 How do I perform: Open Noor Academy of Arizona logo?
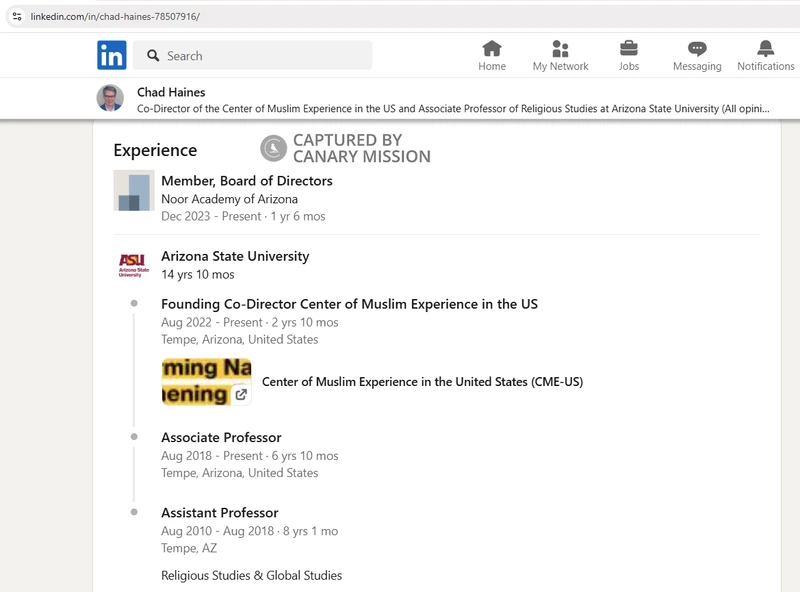coord(134,190)
